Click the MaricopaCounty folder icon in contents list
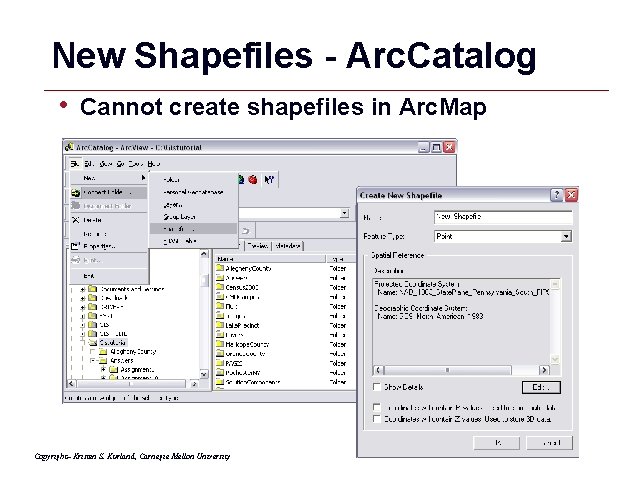 (x=220, y=344)
